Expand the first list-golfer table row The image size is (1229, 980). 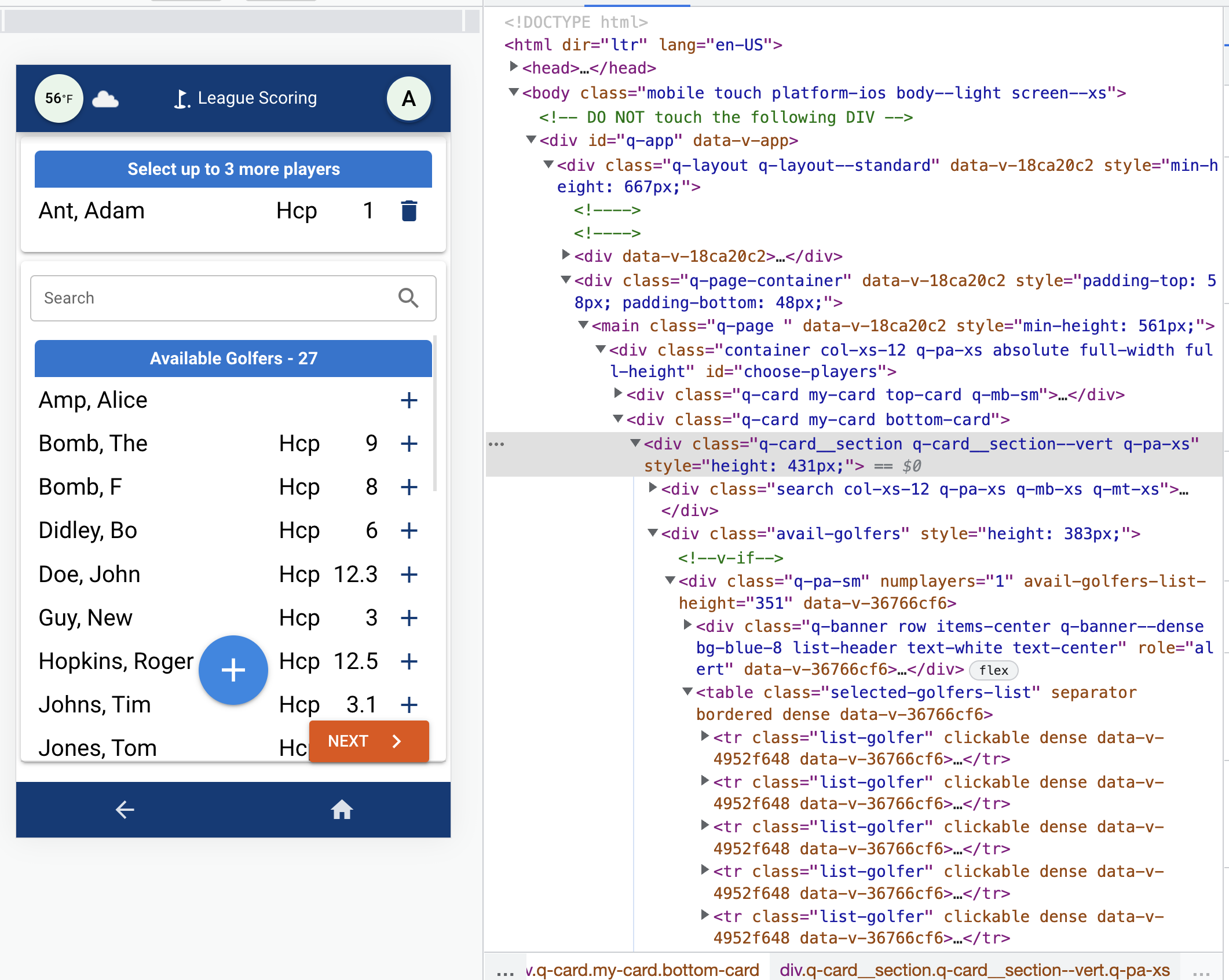pos(704,737)
